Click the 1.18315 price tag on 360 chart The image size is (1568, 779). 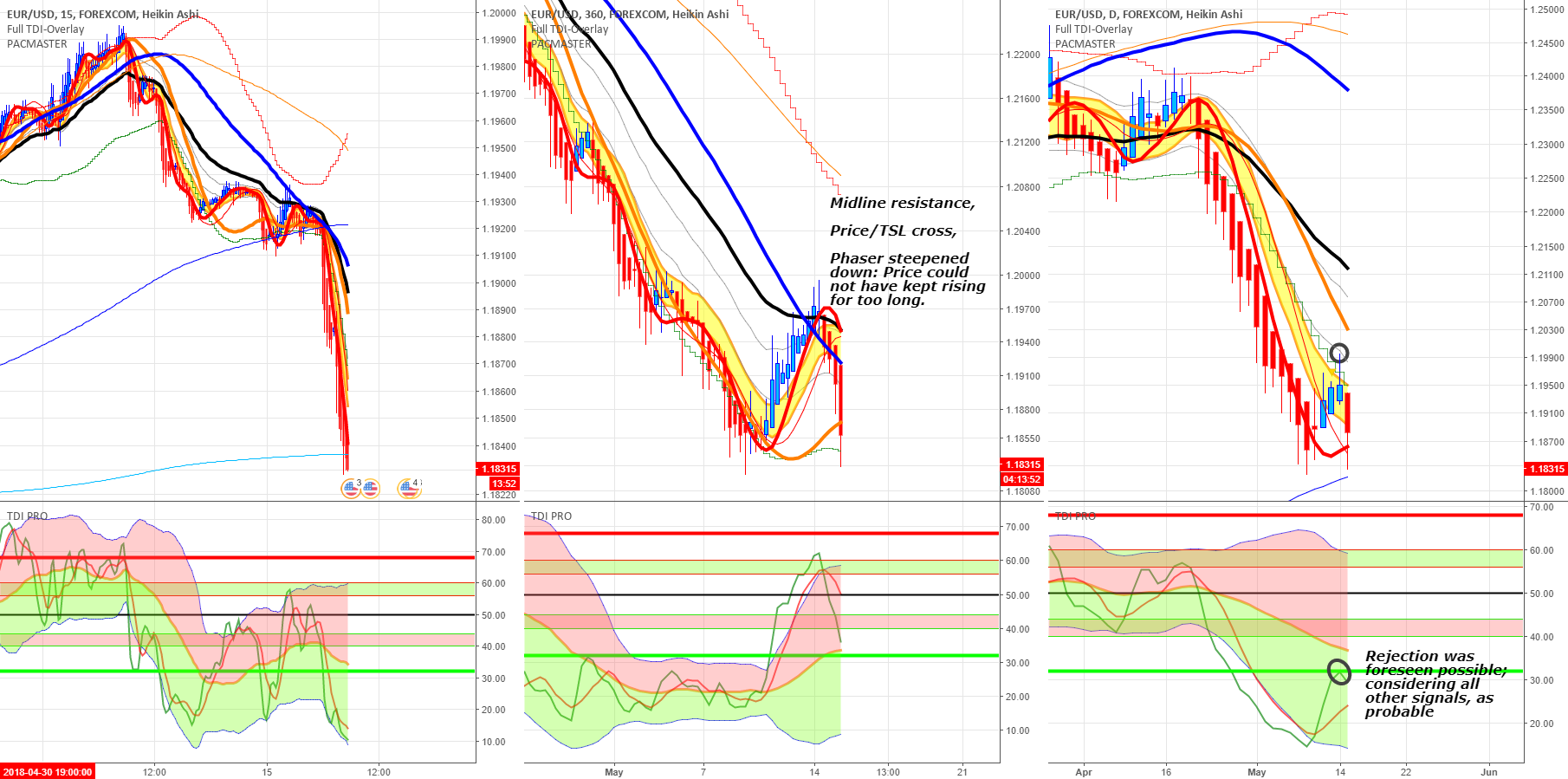(1022, 464)
